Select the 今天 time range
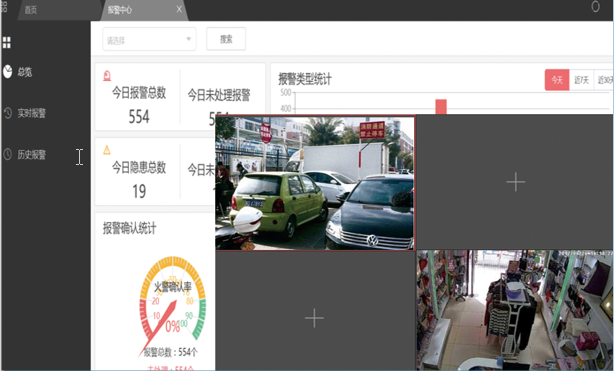The image size is (614, 371). click(557, 80)
